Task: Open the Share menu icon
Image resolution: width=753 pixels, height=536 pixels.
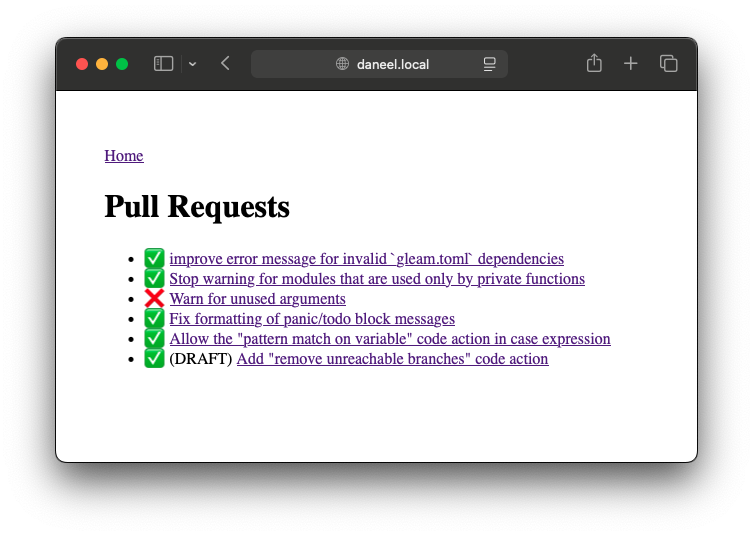Action: 594,64
